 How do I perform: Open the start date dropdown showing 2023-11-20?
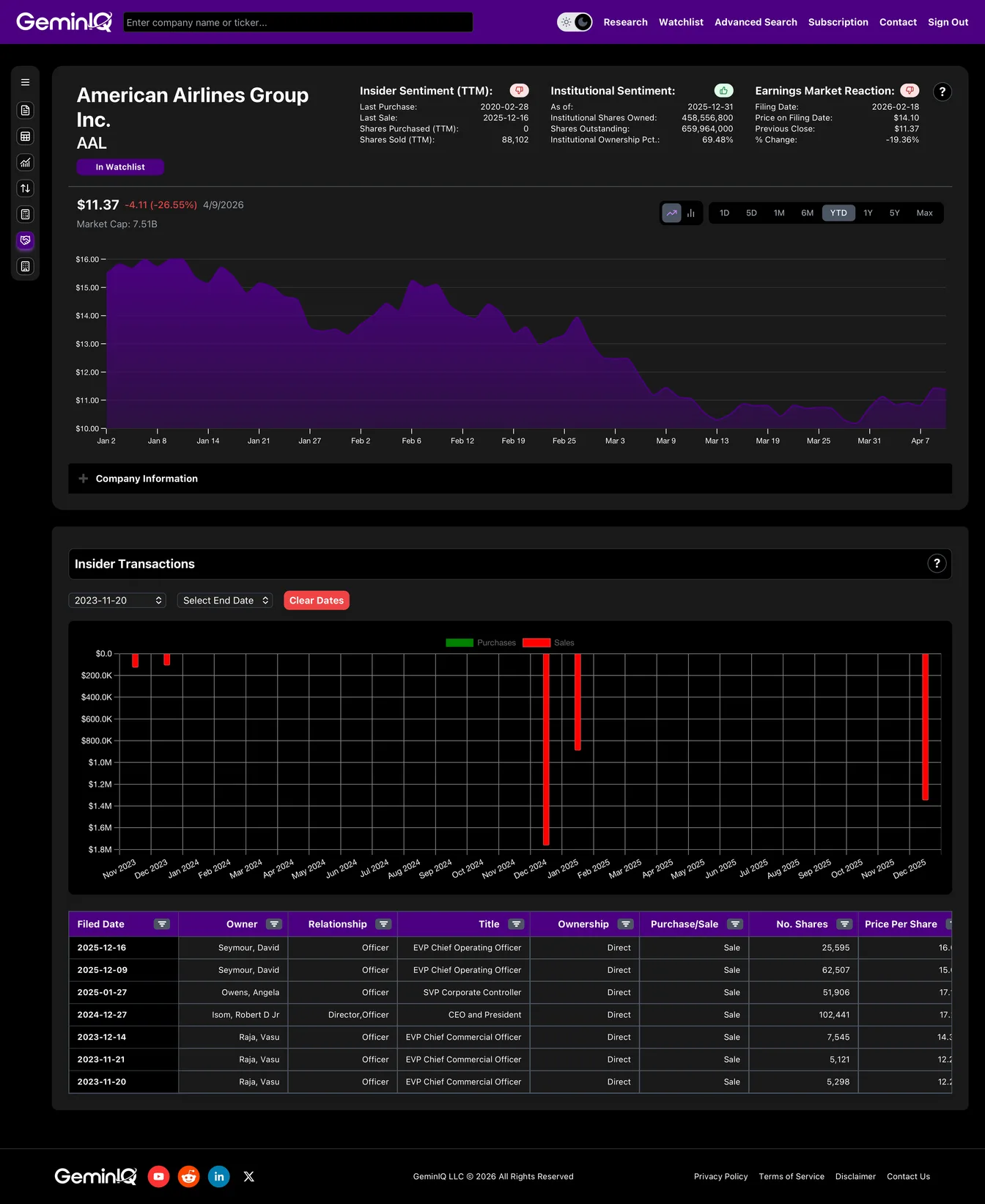117,601
